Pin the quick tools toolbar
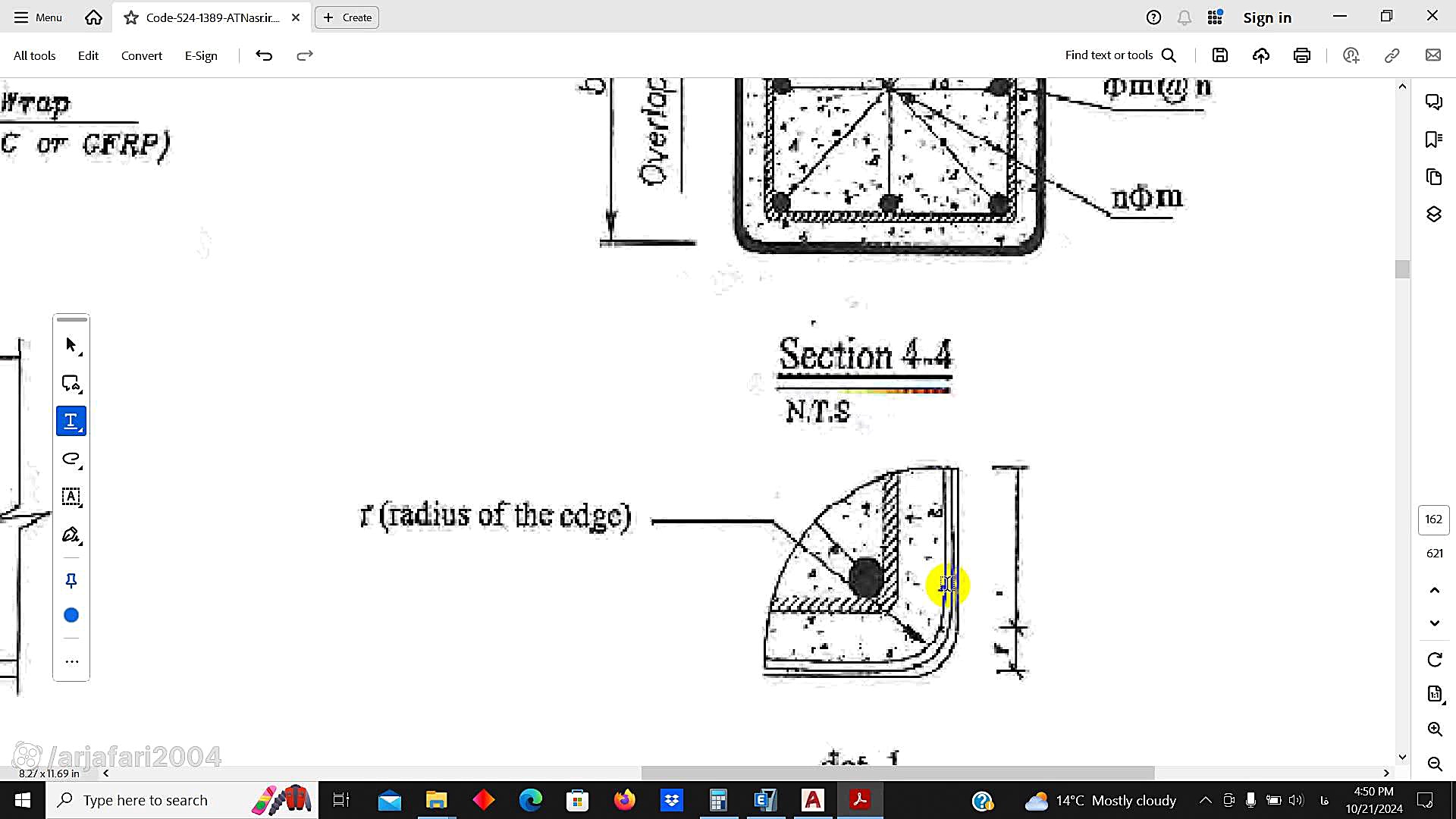Image resolution: width=1456 pixels, height=819 pixels. tap(71, 581)
